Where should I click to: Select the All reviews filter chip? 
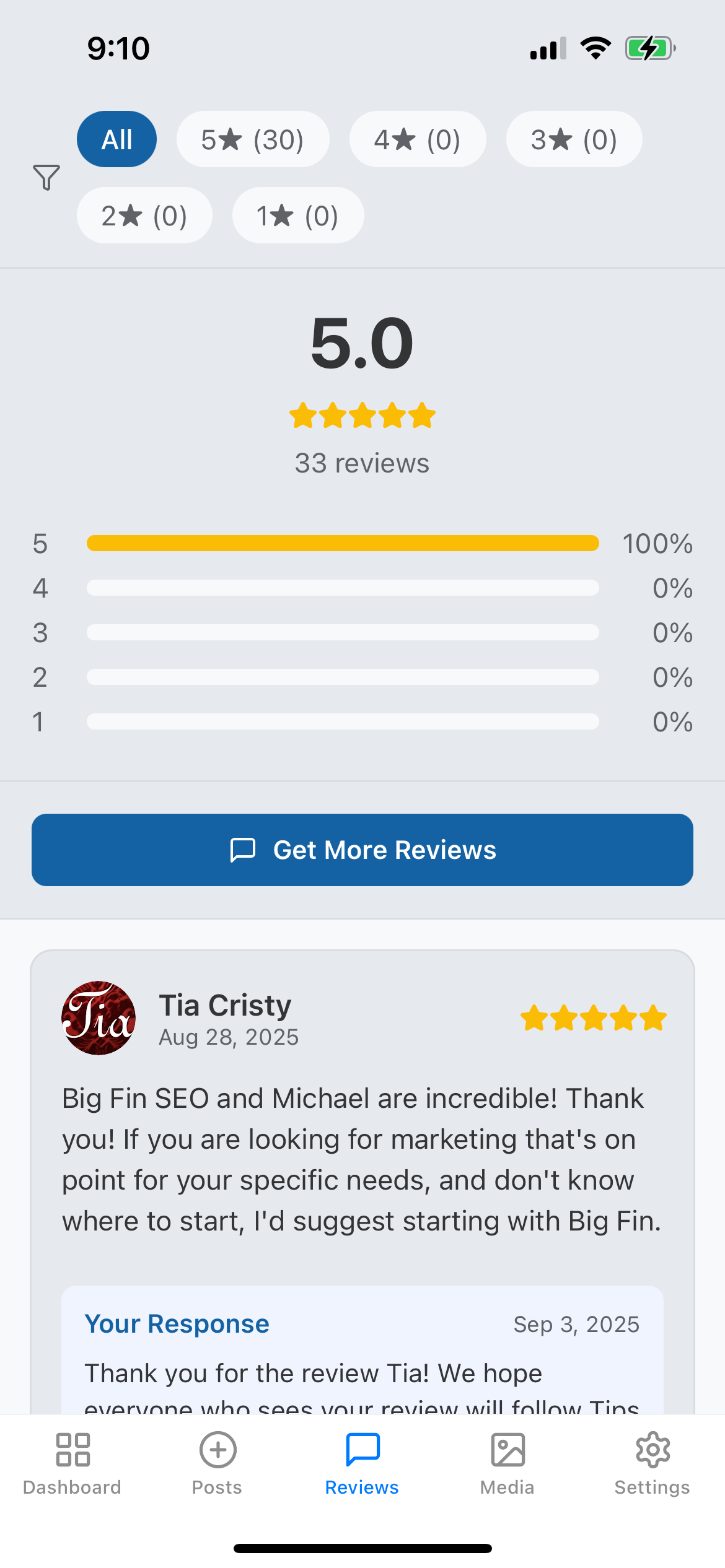tap(116, 139)
